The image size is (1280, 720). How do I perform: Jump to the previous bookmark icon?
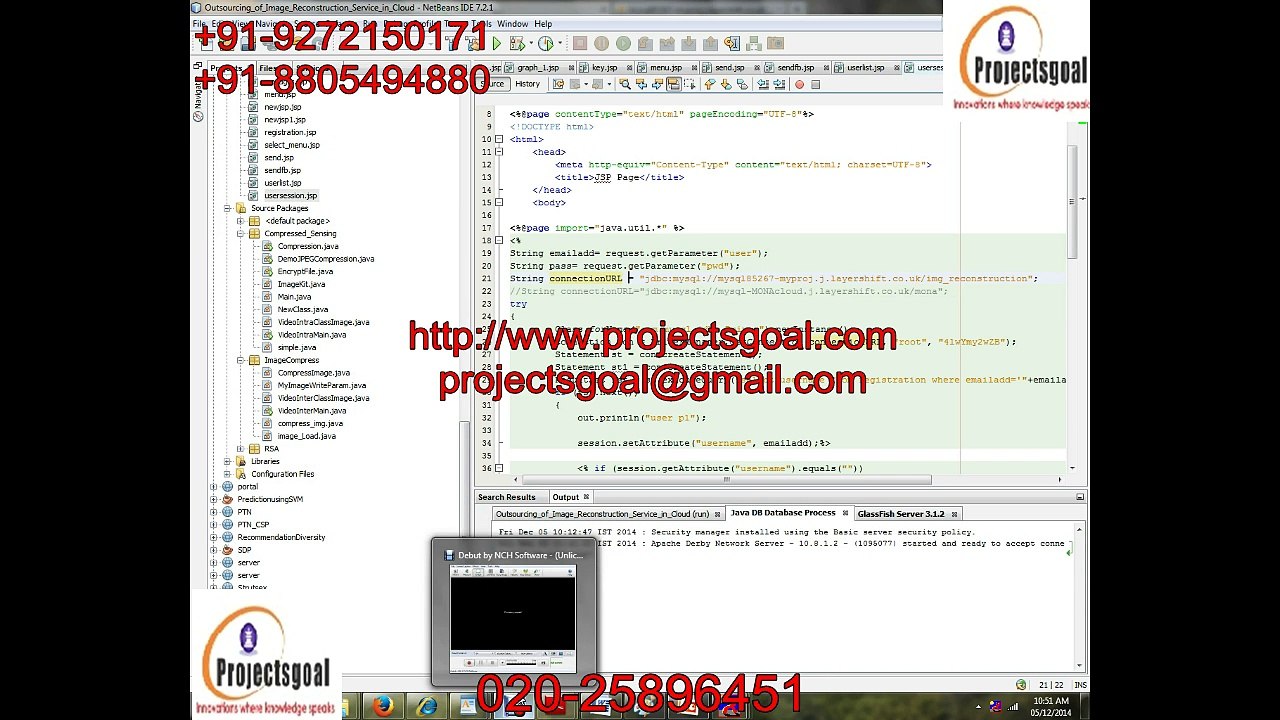[x=709, y=85]
